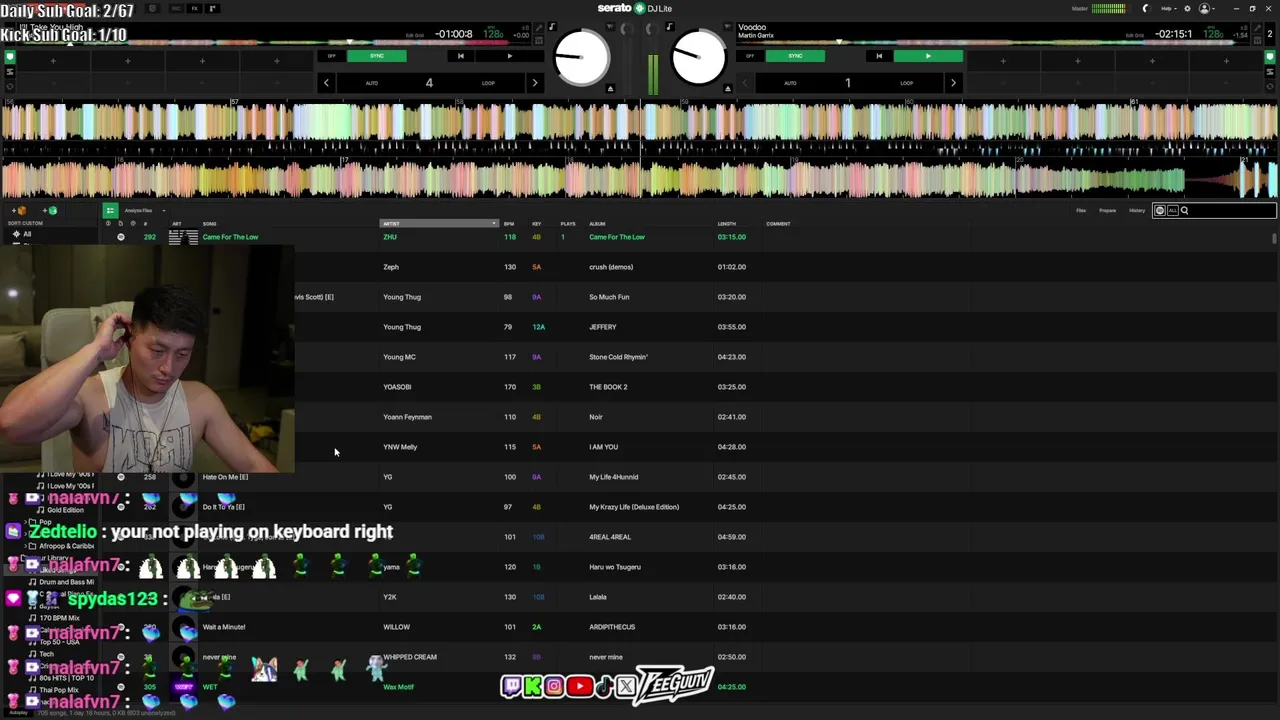Click left deck spinning platter
The width and height of the screenshot is (1280, 720).
tap(581, 57)
